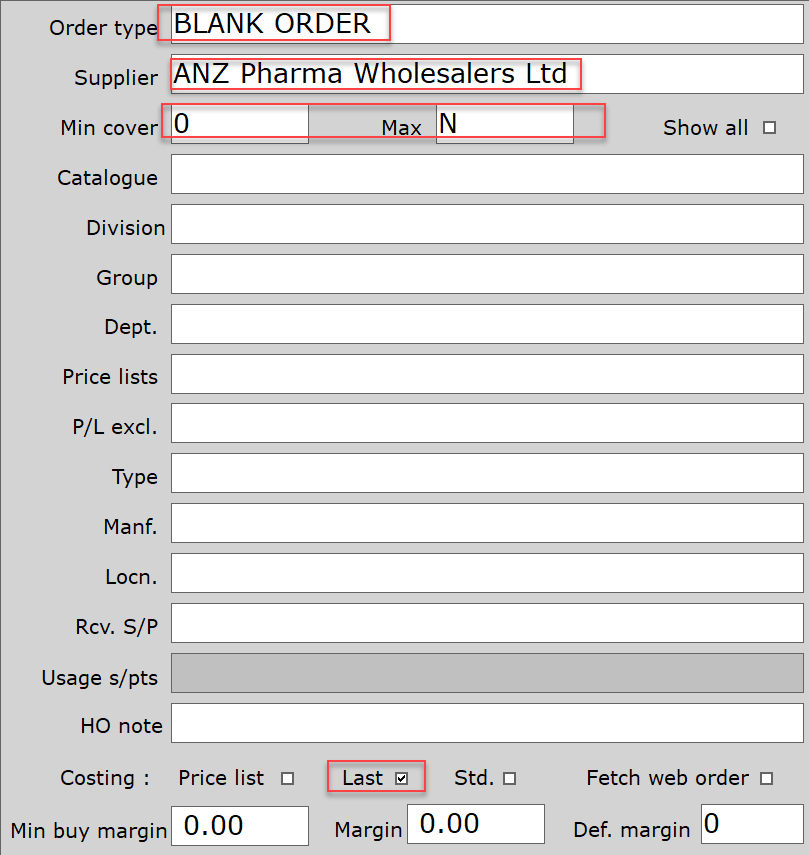
Task: Click the Min cover input box
Action: click(x=240, y=124)
